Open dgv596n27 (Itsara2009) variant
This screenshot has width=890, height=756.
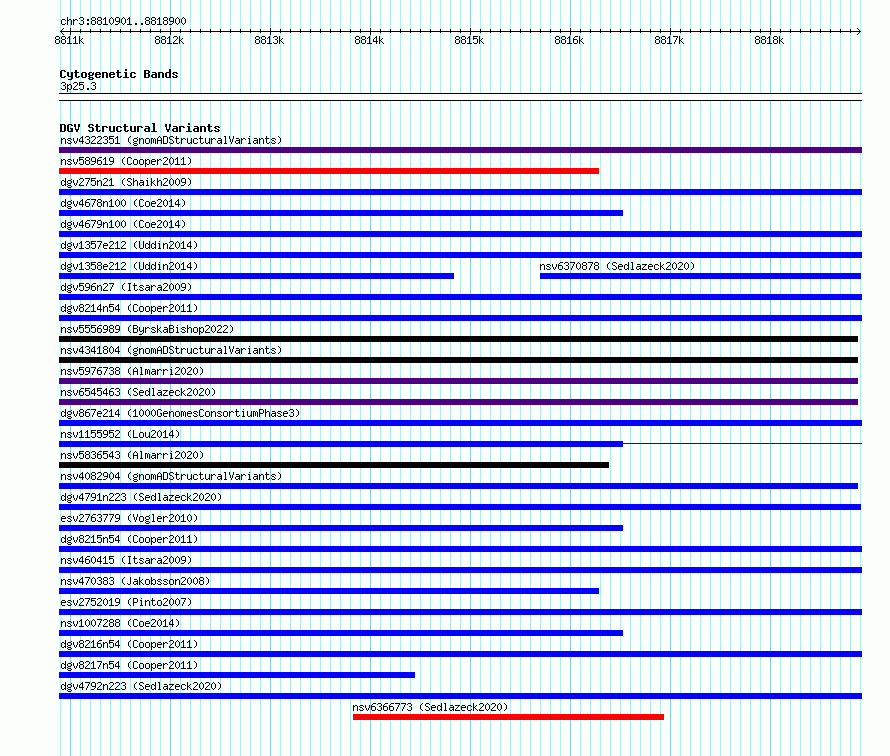click(126, 287)
